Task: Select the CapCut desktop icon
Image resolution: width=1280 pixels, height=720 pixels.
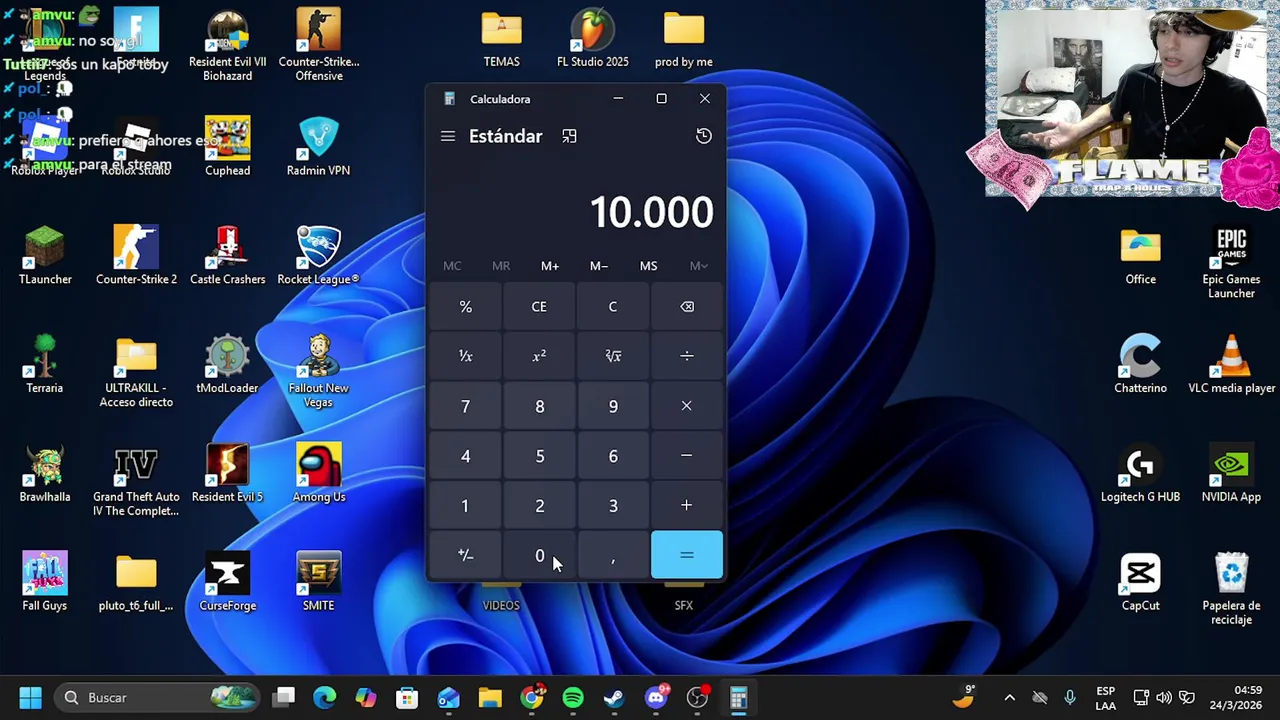Action: tap(1140, 582)
